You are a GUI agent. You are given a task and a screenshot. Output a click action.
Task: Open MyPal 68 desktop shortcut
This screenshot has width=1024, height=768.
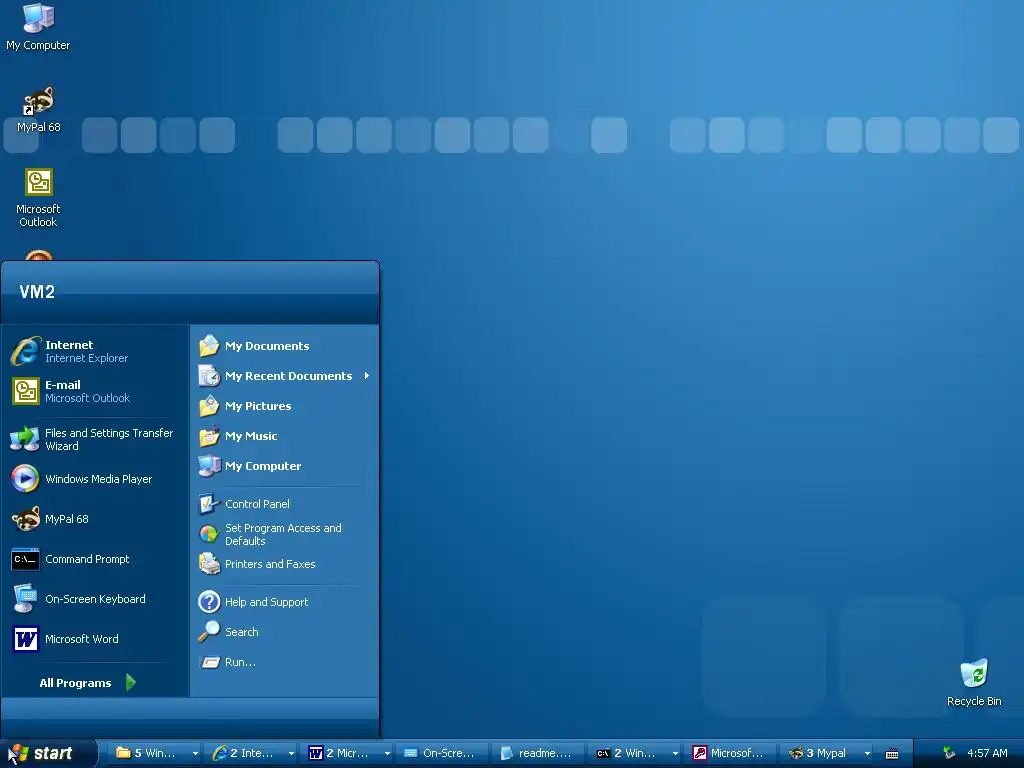coord(39,109)
